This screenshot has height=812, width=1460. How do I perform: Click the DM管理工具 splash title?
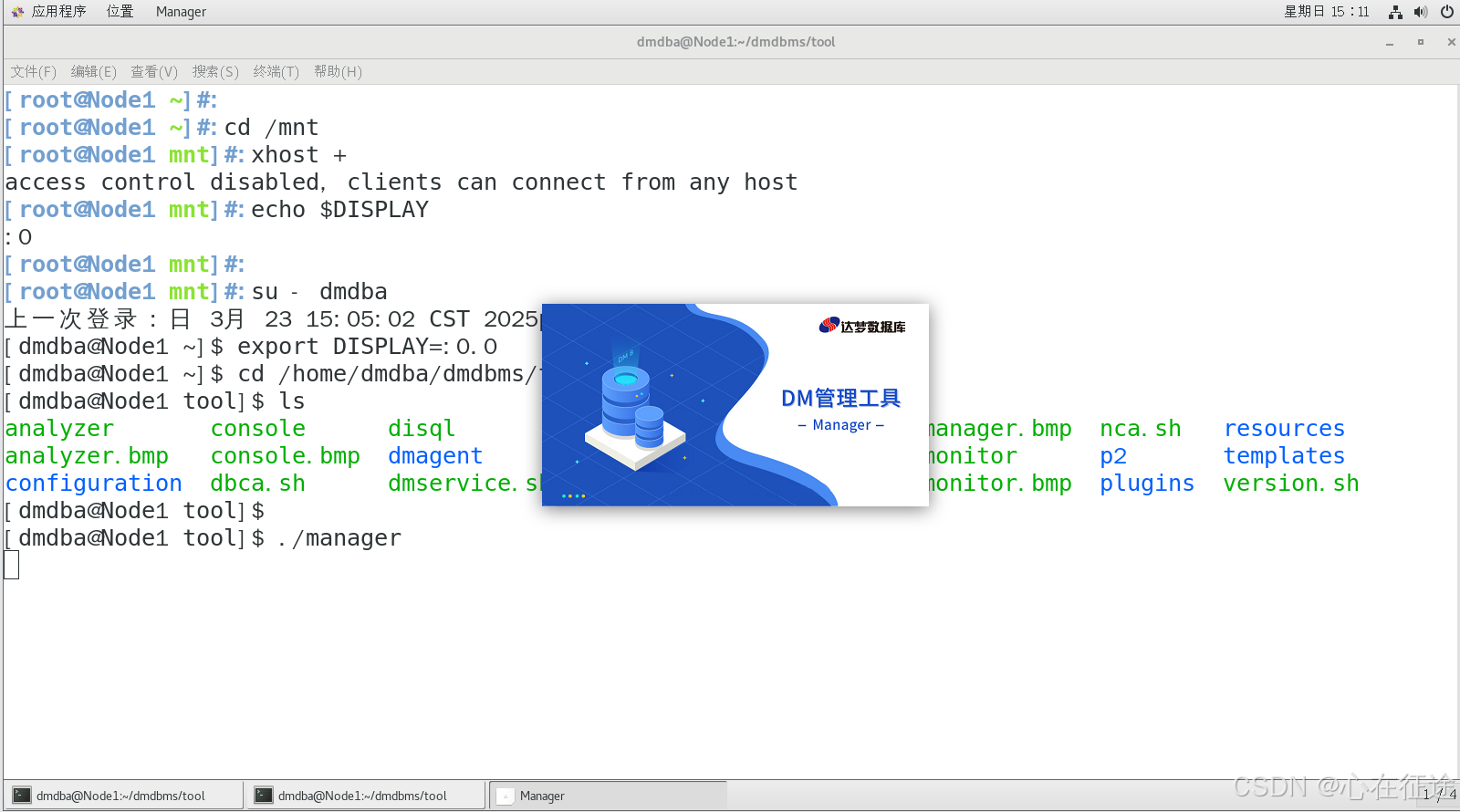[x=840, y=399]
